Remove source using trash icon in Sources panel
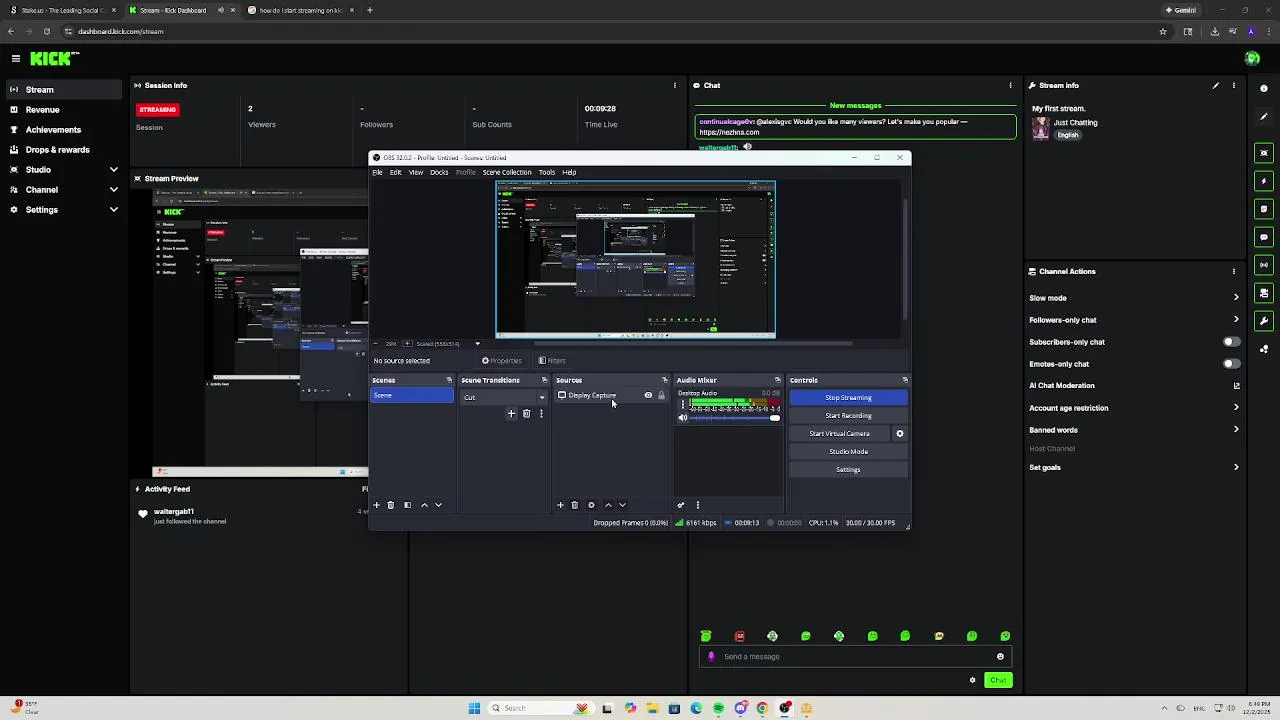 point(574,505)
